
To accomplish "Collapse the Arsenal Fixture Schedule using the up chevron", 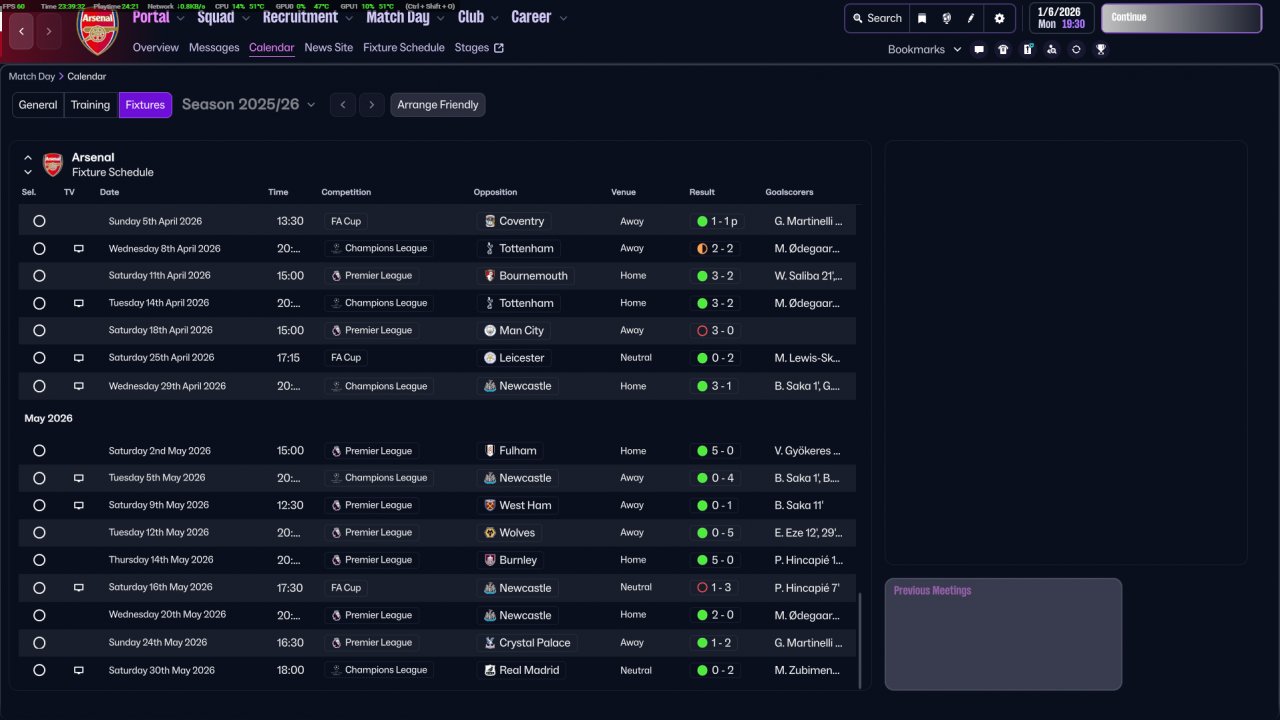I will pyautogui.click(x=28, y=158).
